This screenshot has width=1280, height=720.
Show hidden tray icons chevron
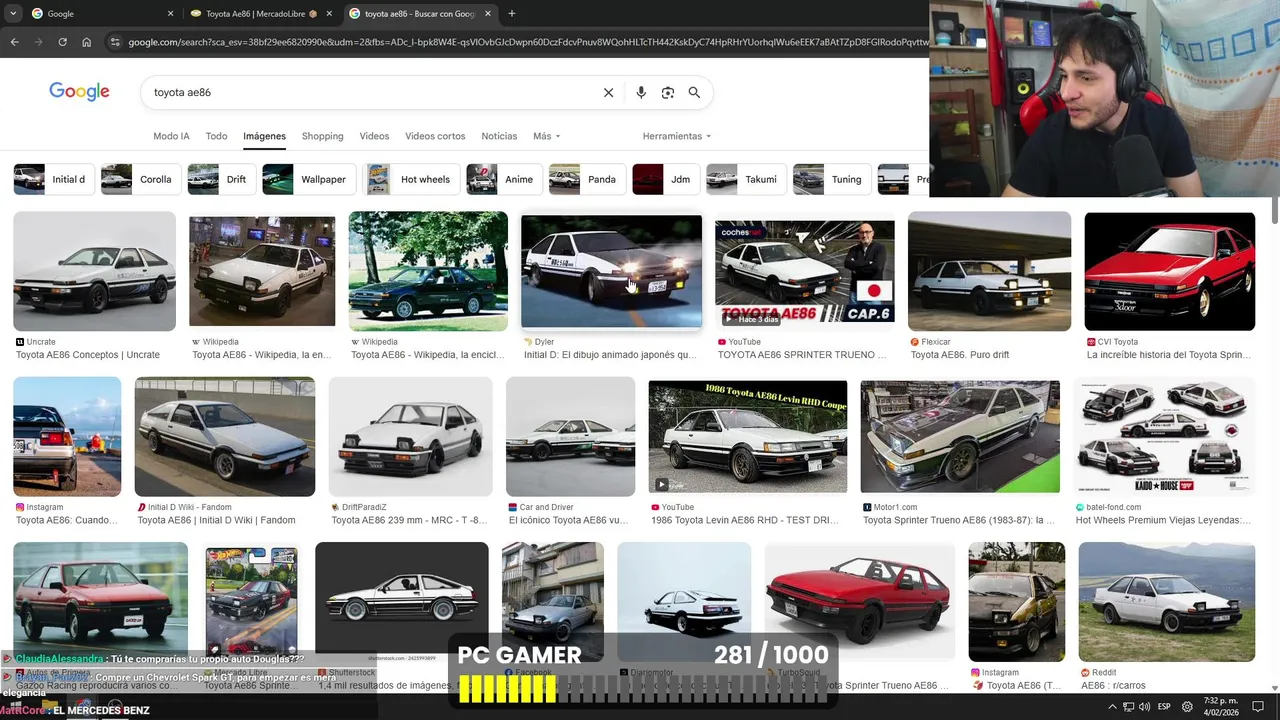(x=1111, y=708)
